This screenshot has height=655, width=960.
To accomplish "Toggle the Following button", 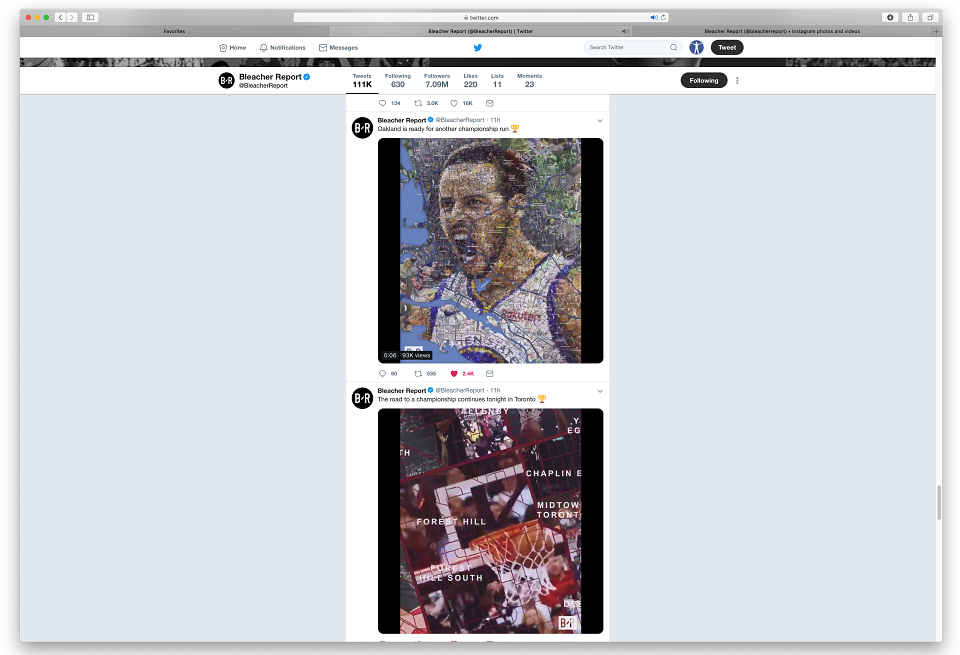I will 703,80.
